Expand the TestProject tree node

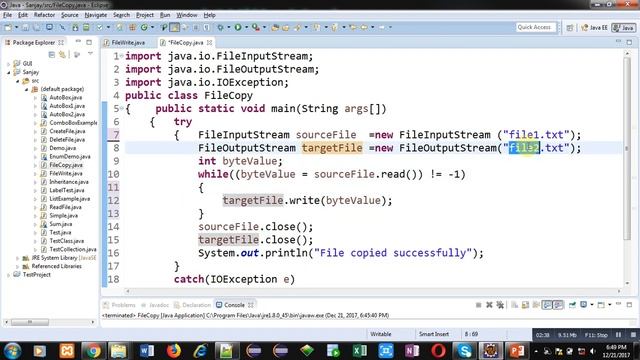pyautogui.click(x=9, y=275)
